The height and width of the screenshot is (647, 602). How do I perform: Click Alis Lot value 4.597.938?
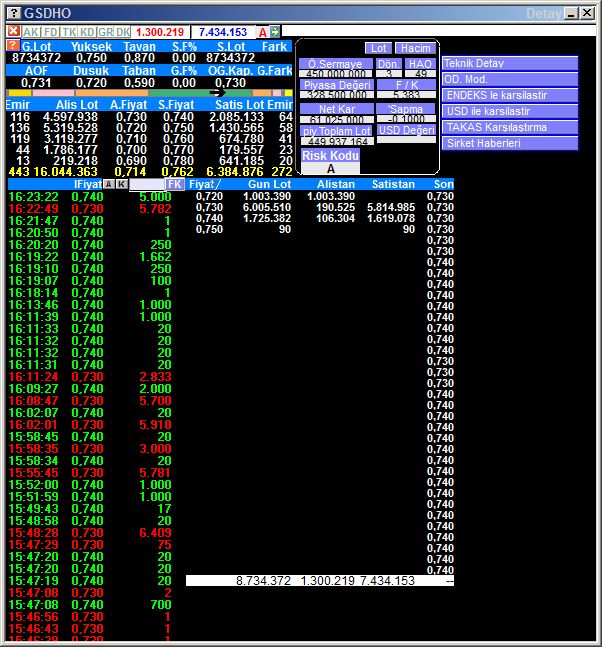pyautogui.click(x=70, y=117)
